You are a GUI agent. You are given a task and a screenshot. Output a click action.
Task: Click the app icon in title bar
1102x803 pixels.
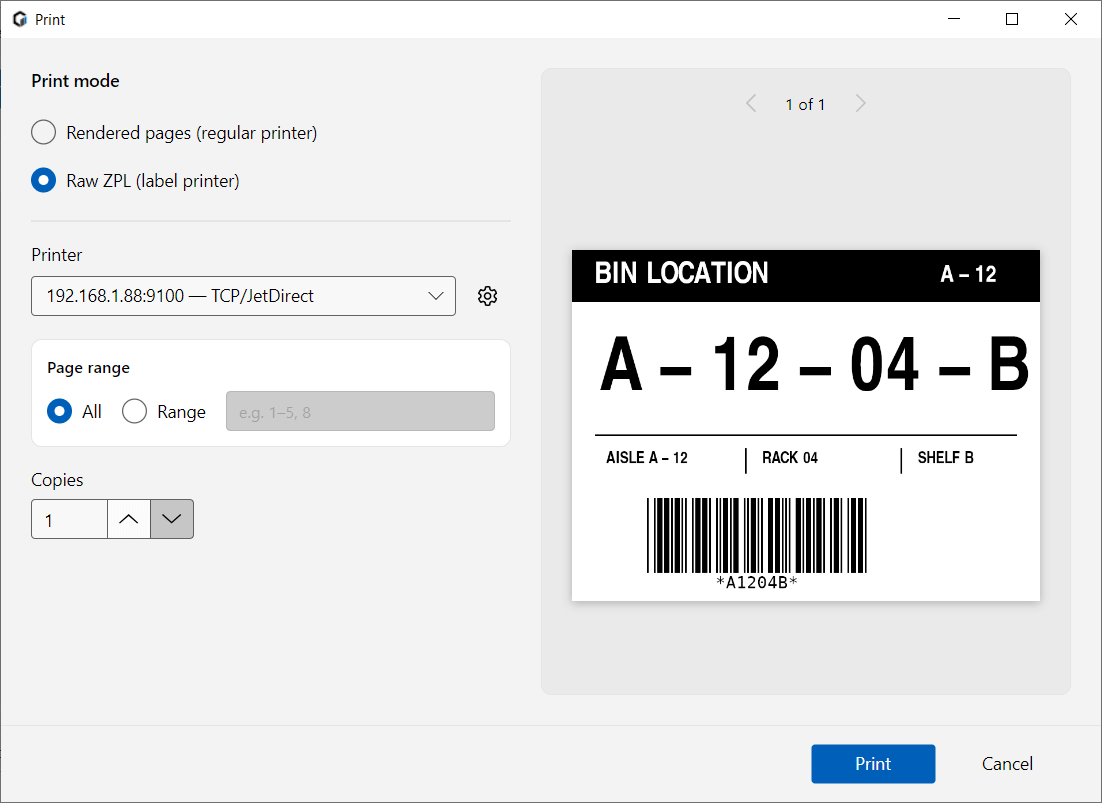click(20, 20)
